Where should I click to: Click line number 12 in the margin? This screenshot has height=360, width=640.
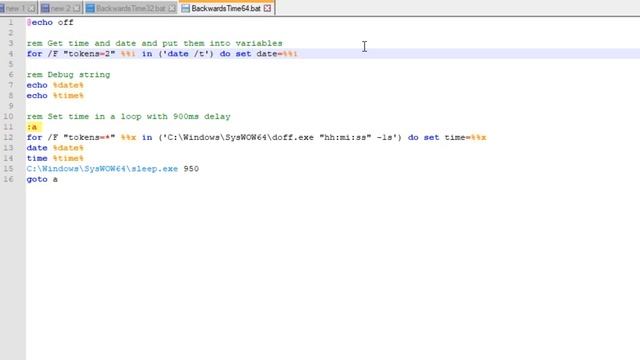(x=9, y=138)
